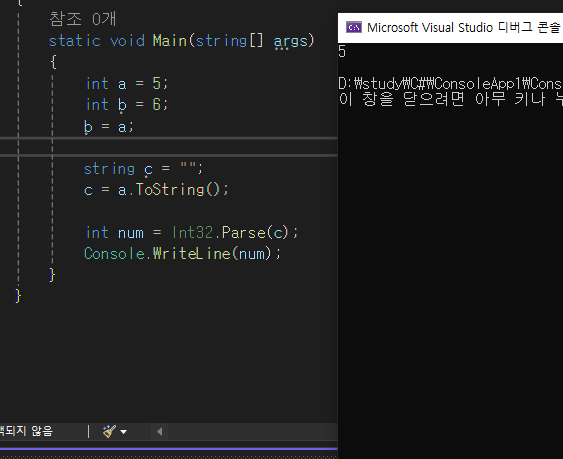The width and height of the screenshot is (563, 459).
Task: Select the args parameter
Action: (291, 41)
